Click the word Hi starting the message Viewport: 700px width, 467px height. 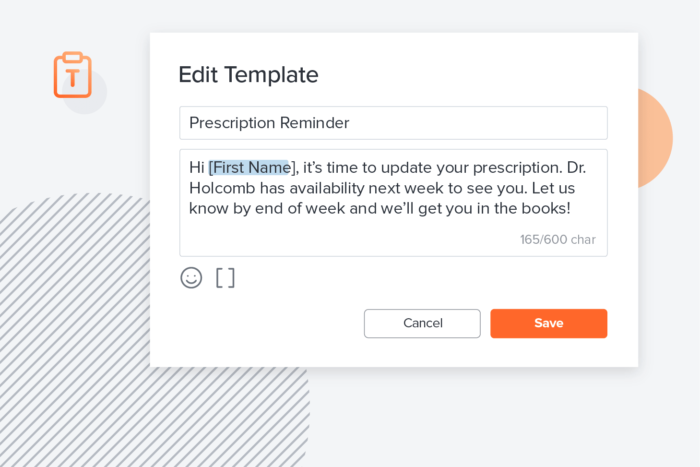pos(196,167)
